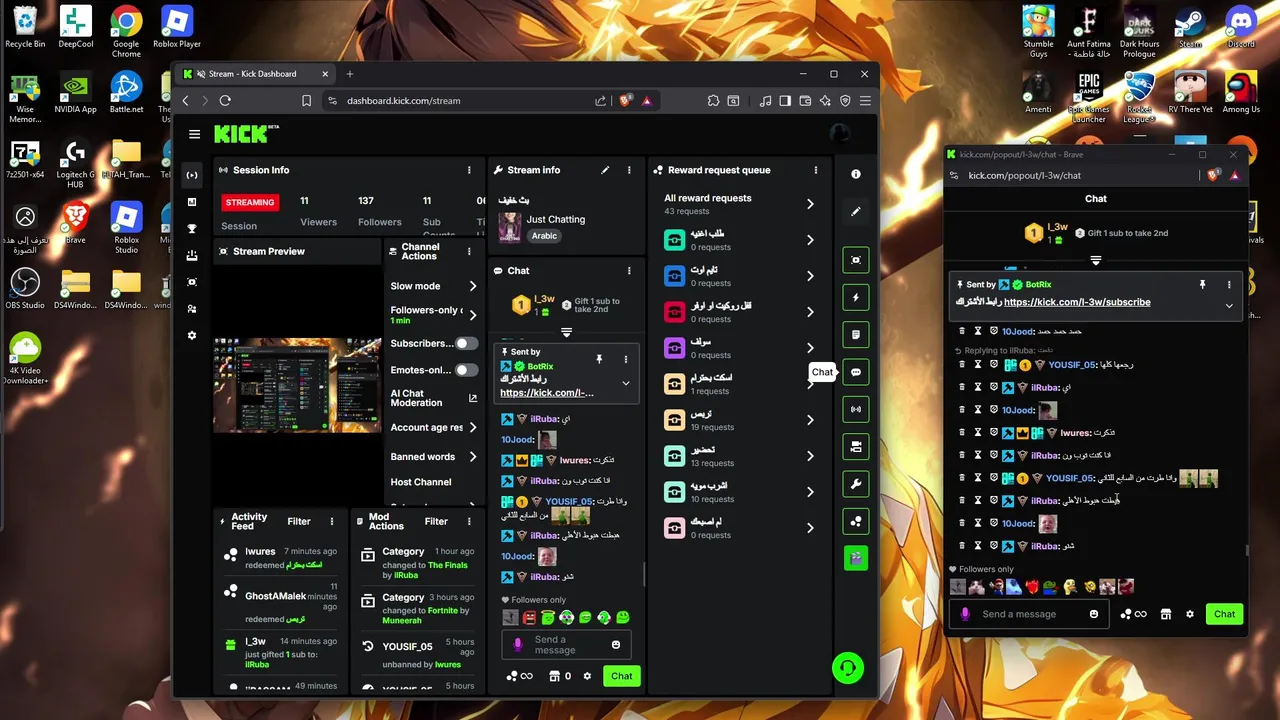Edit stream info with the pencil icon
This screenshot has height=720, width=1280.
pos(605,170)
